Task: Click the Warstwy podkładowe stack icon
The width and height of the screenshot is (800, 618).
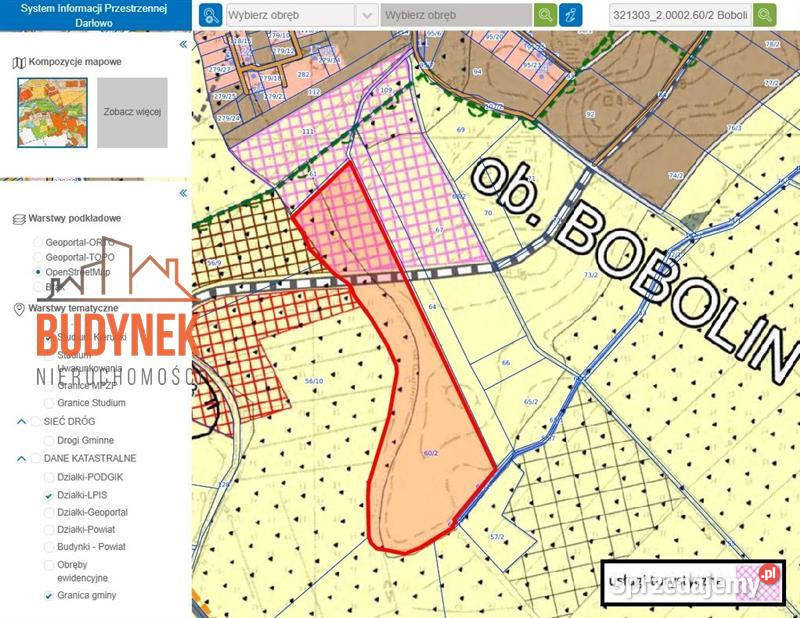Action: tap(19, 218)
